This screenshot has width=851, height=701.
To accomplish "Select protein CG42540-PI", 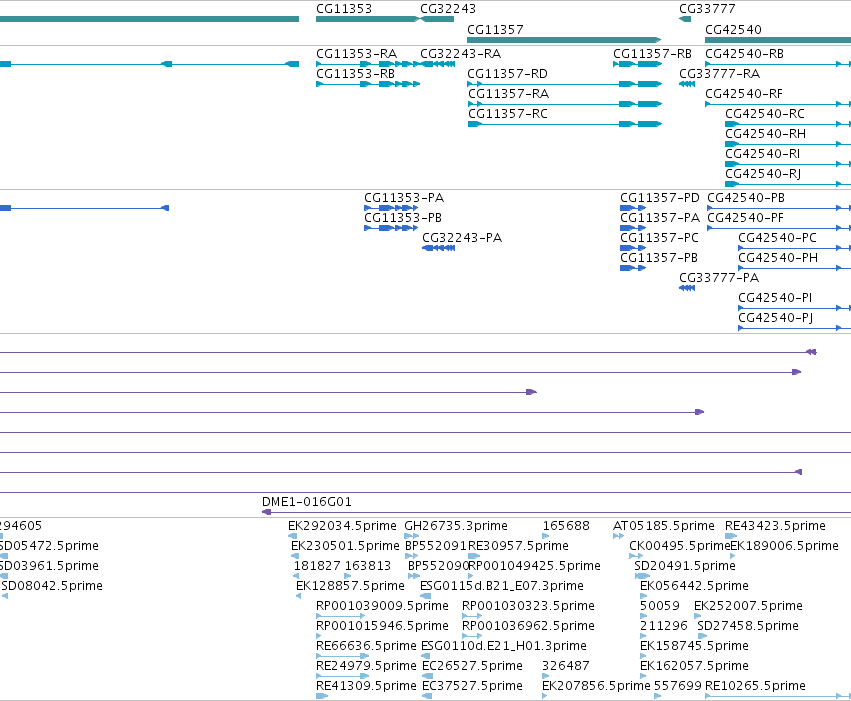I will tap(775, 298).
